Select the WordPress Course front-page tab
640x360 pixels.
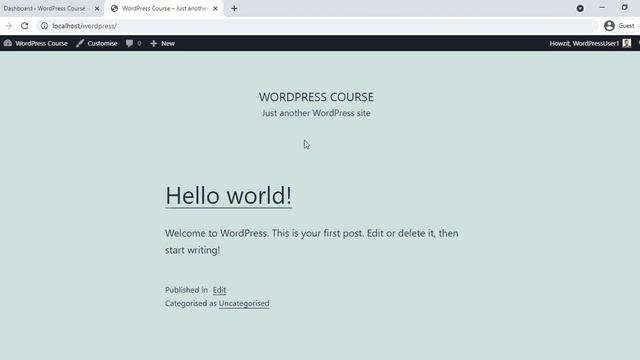coord(164,9)
